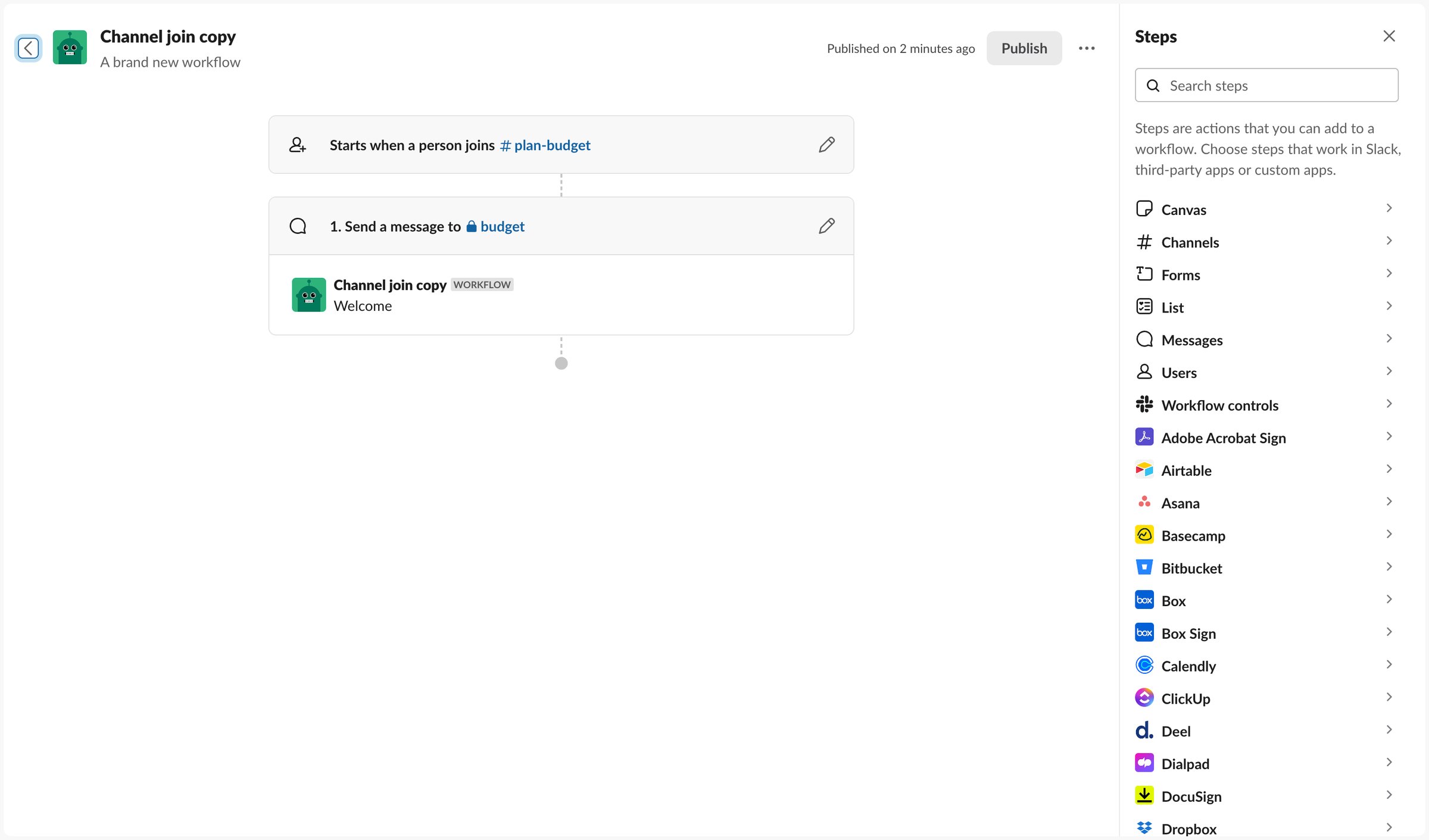Open the Asana steps label

click(1180, 503)
